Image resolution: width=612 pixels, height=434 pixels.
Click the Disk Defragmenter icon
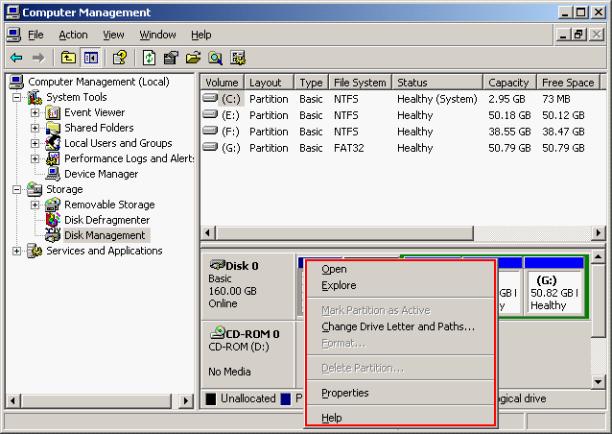[x=53, y=220]
